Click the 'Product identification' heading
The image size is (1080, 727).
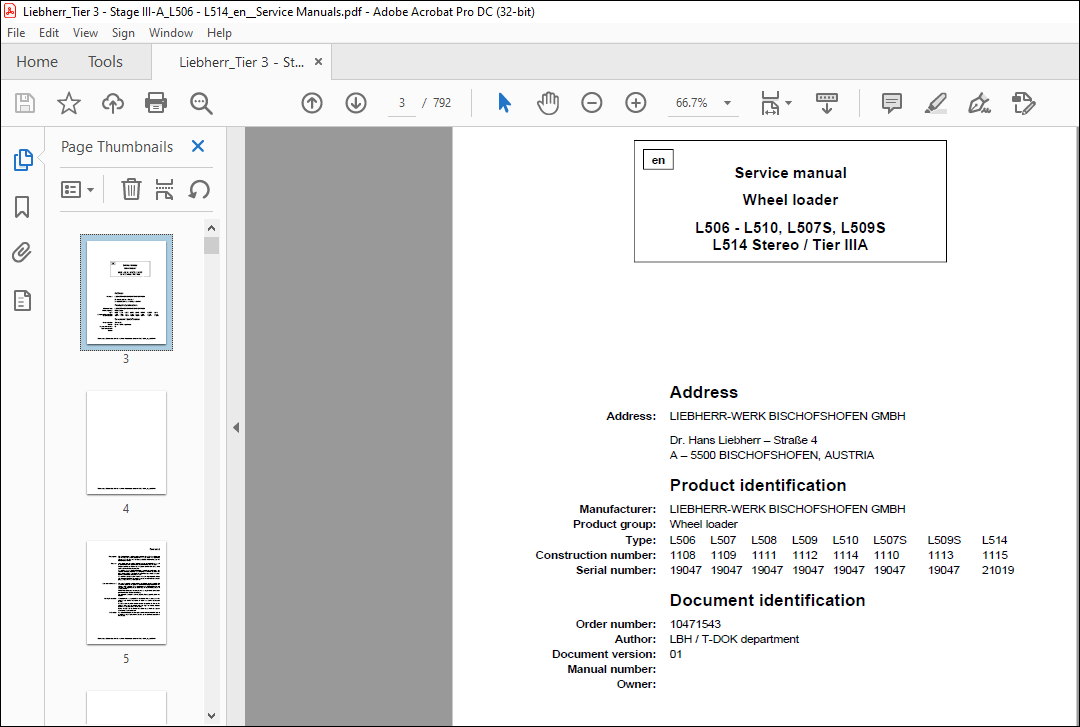coord(758,485)
